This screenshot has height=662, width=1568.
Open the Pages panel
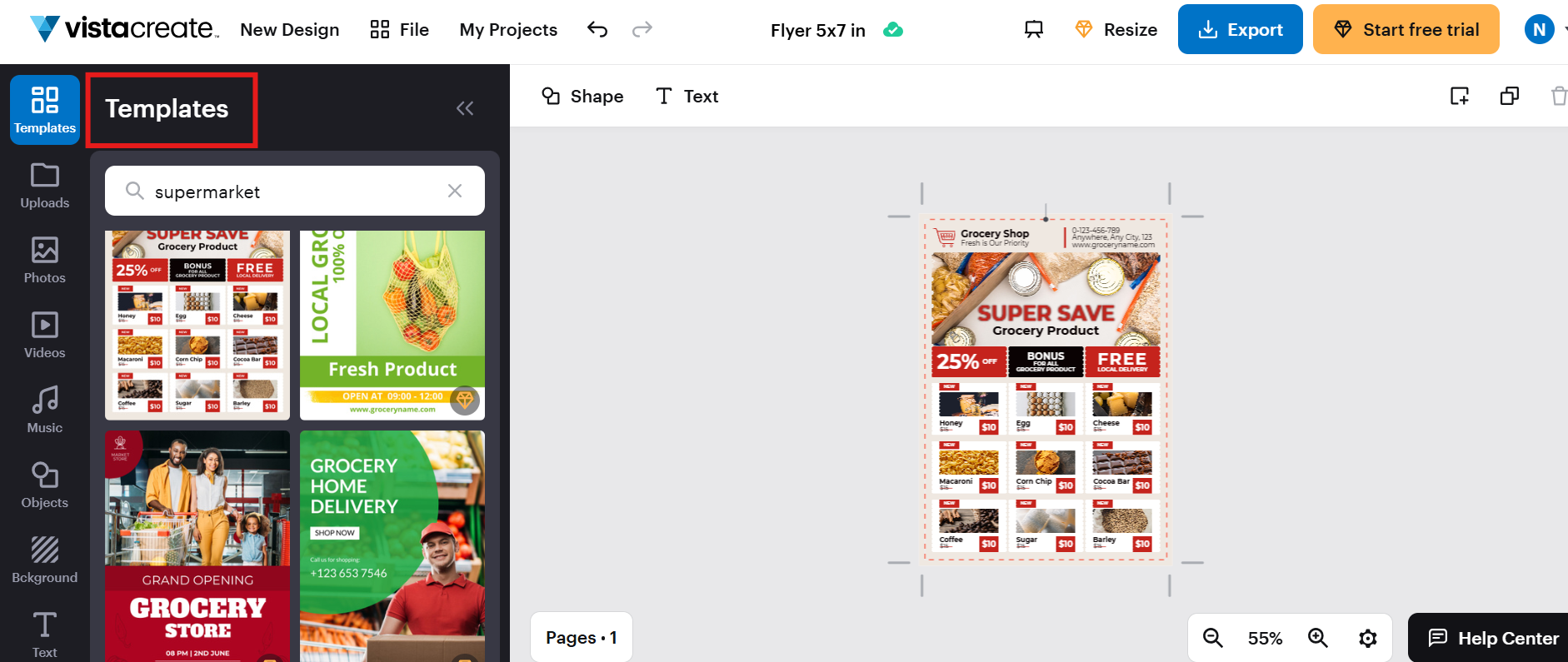pos(581,638)
